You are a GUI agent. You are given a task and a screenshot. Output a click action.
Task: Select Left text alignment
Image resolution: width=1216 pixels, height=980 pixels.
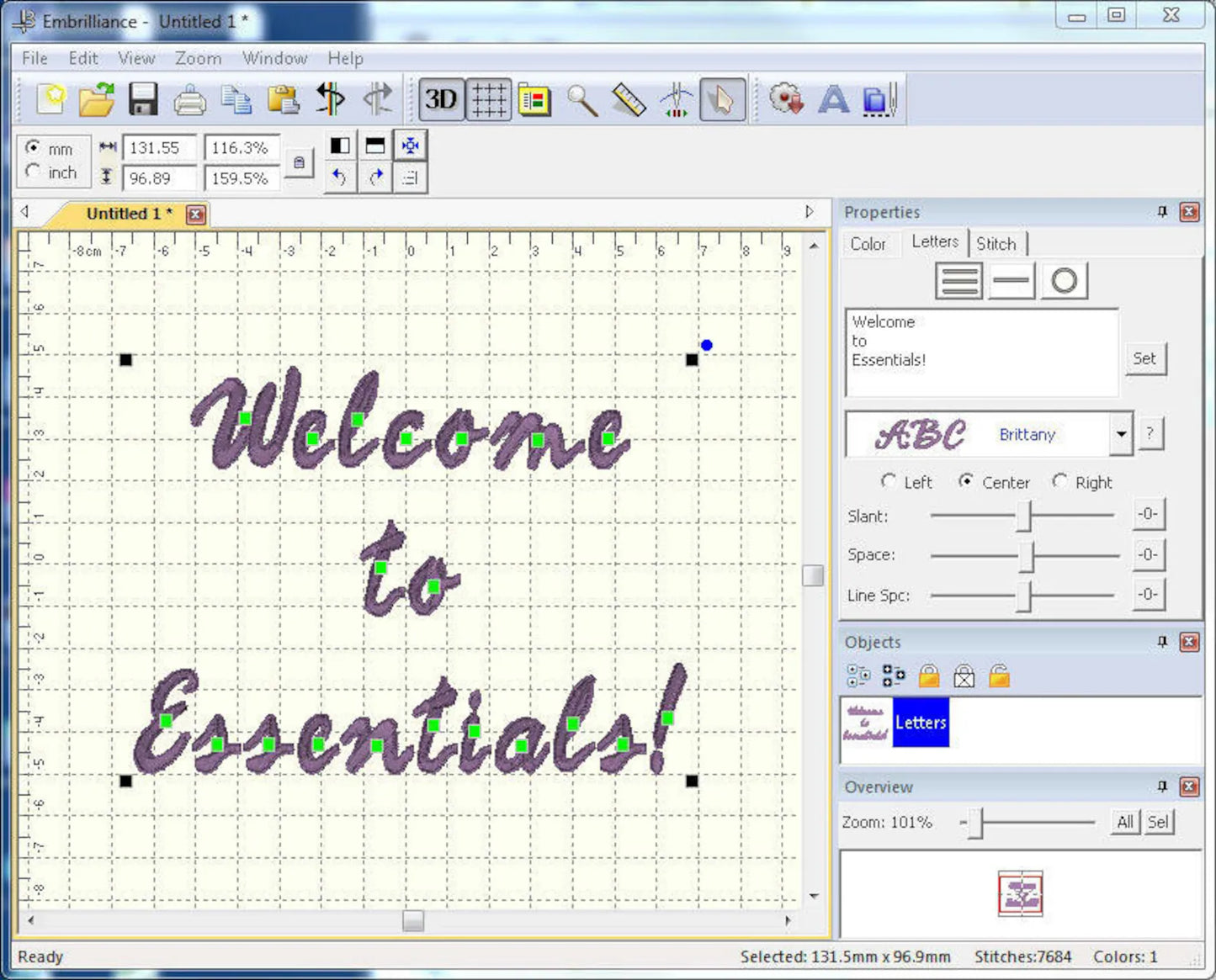[x=889, y=481]
